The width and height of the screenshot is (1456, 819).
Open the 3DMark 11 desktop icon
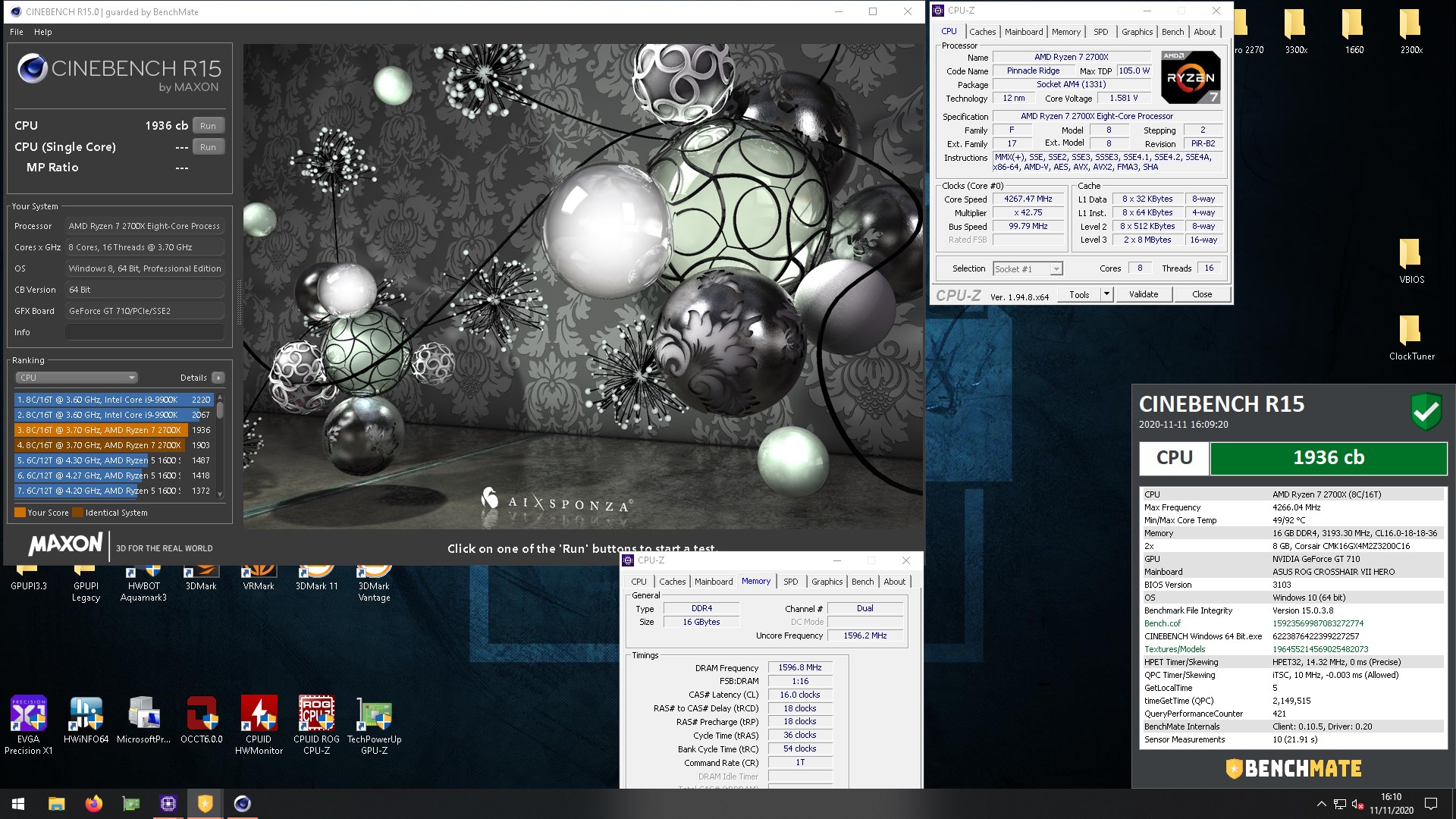click(316, 579)
